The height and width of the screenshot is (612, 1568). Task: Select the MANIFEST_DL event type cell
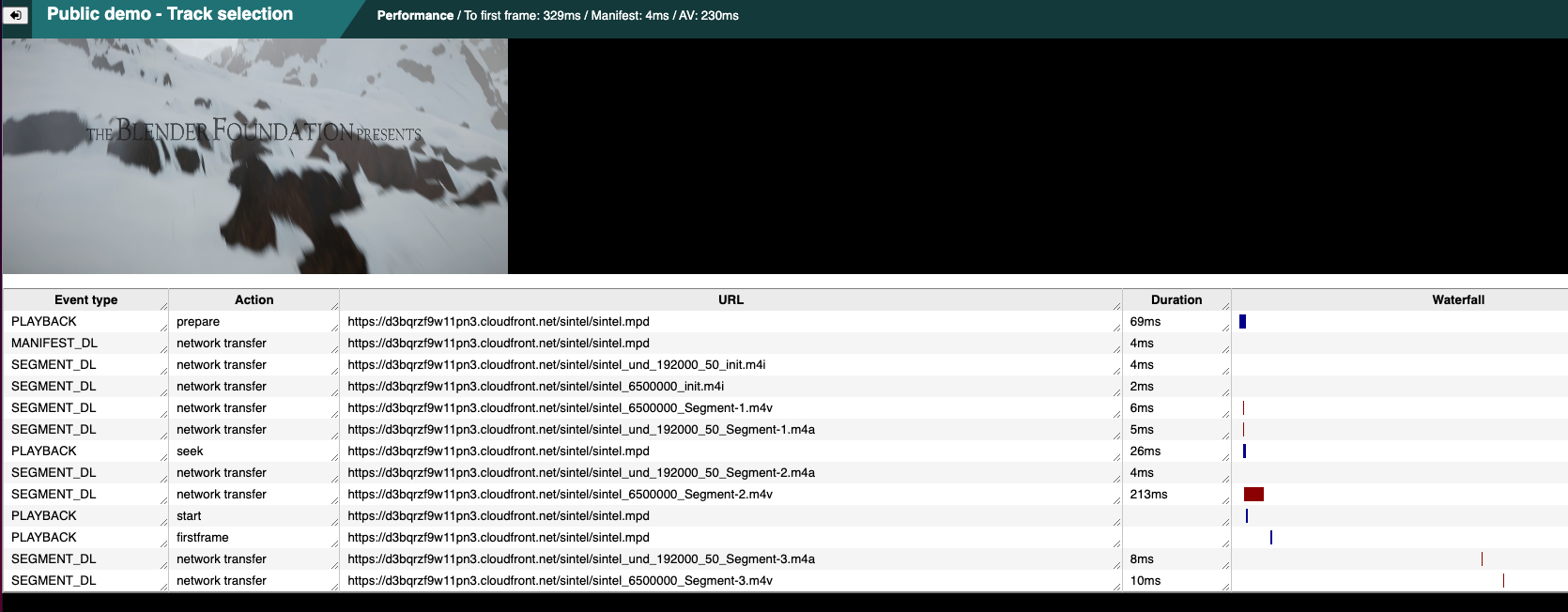54,344
